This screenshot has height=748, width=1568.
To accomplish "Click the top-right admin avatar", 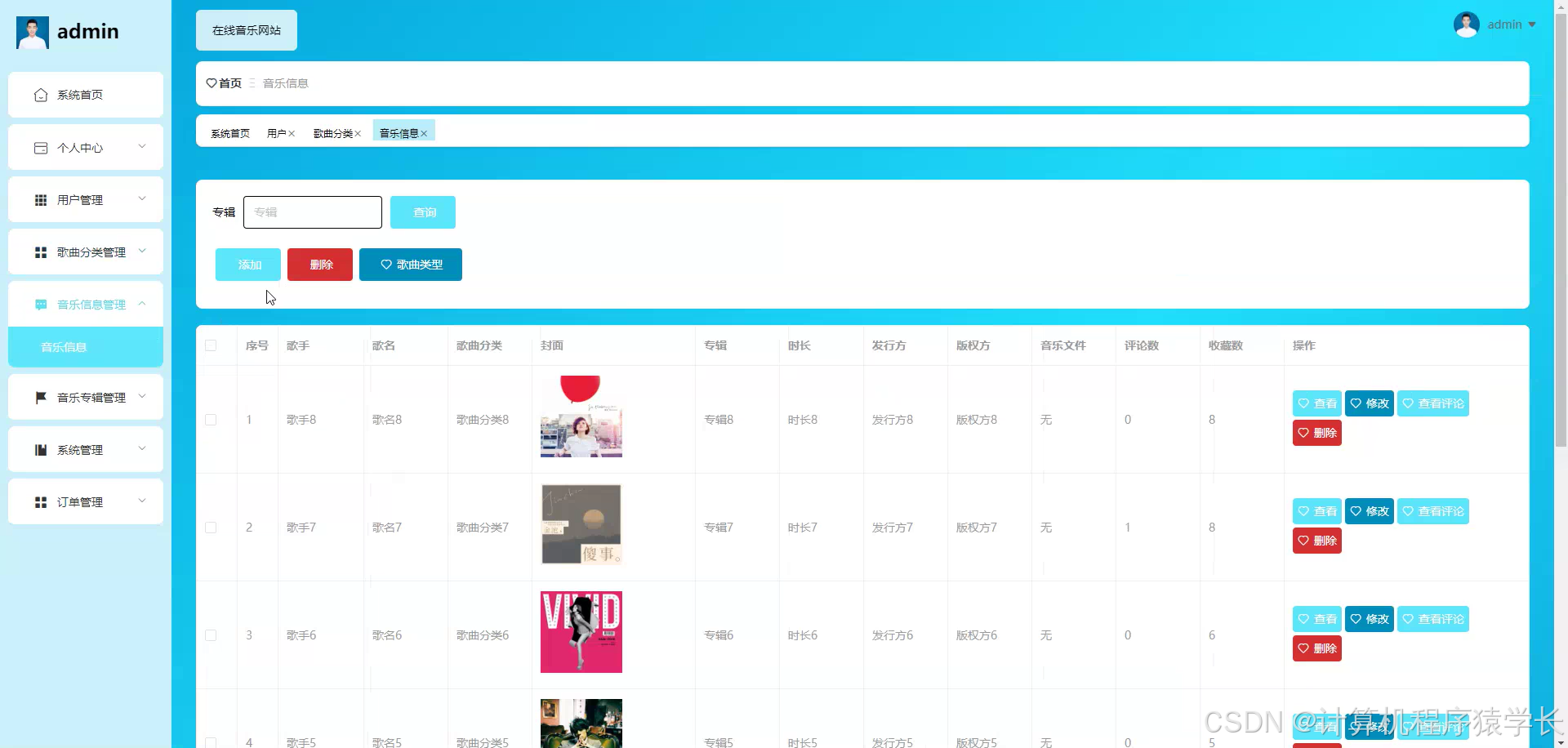I will click(1467, 24).
